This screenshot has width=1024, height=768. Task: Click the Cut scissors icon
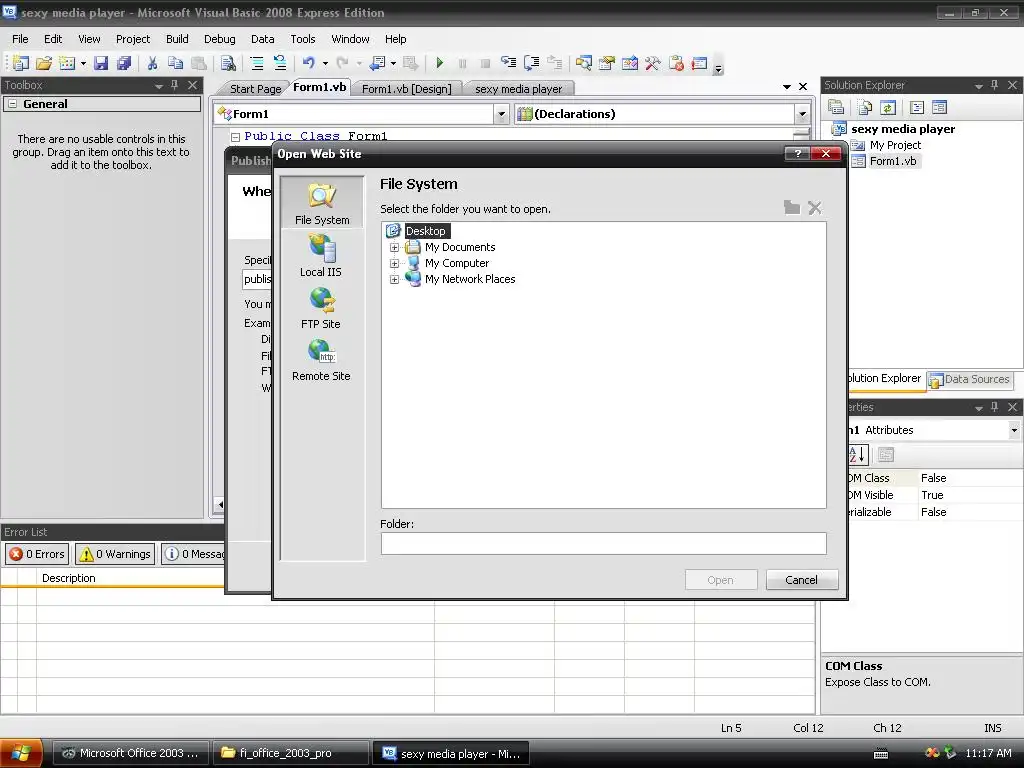point(152,63)
